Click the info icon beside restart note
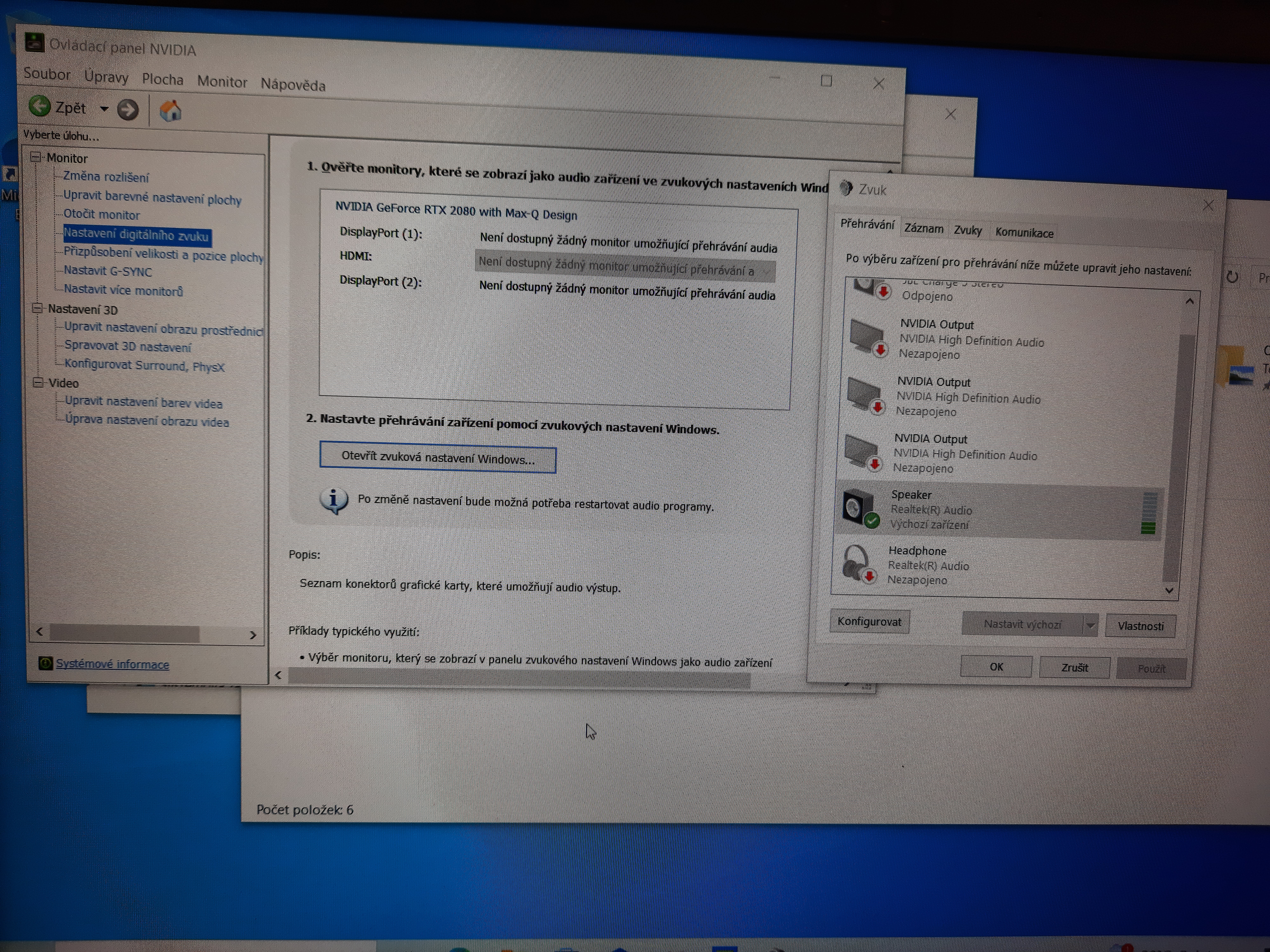Viewport: 1270px width, 952px height. [334, 501]
